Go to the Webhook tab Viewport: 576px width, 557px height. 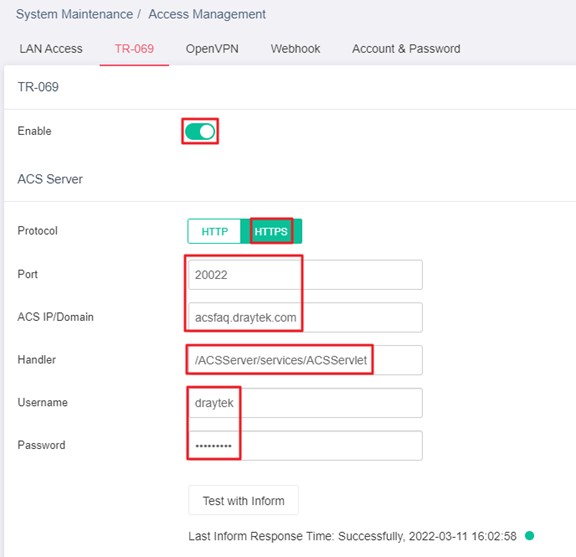(x=295, y=49)
